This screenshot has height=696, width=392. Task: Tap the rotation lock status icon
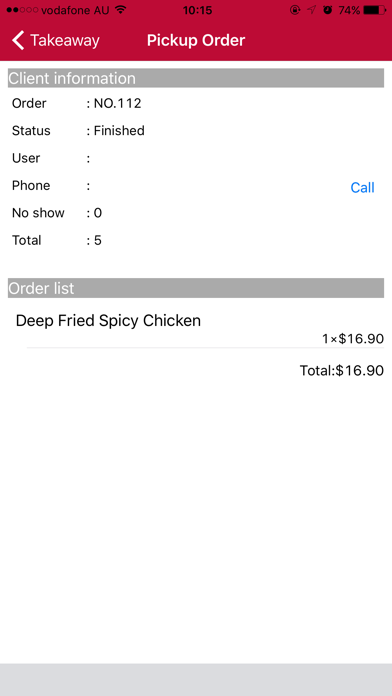(295, 10)
